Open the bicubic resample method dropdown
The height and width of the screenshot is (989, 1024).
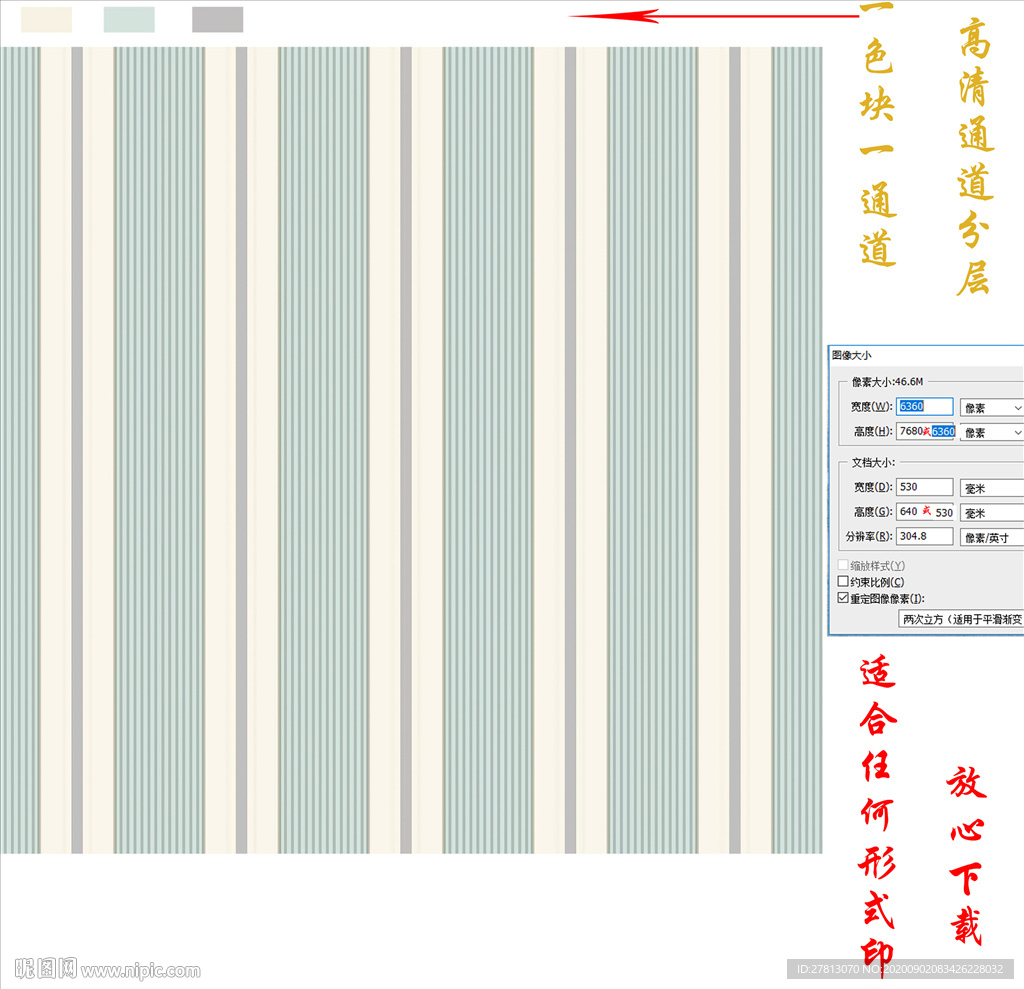coord(961,619)
